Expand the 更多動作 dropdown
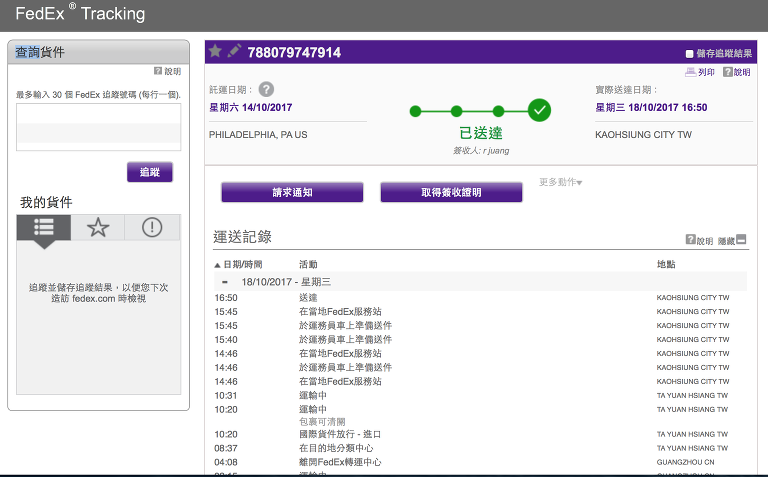 click(560, 182)
